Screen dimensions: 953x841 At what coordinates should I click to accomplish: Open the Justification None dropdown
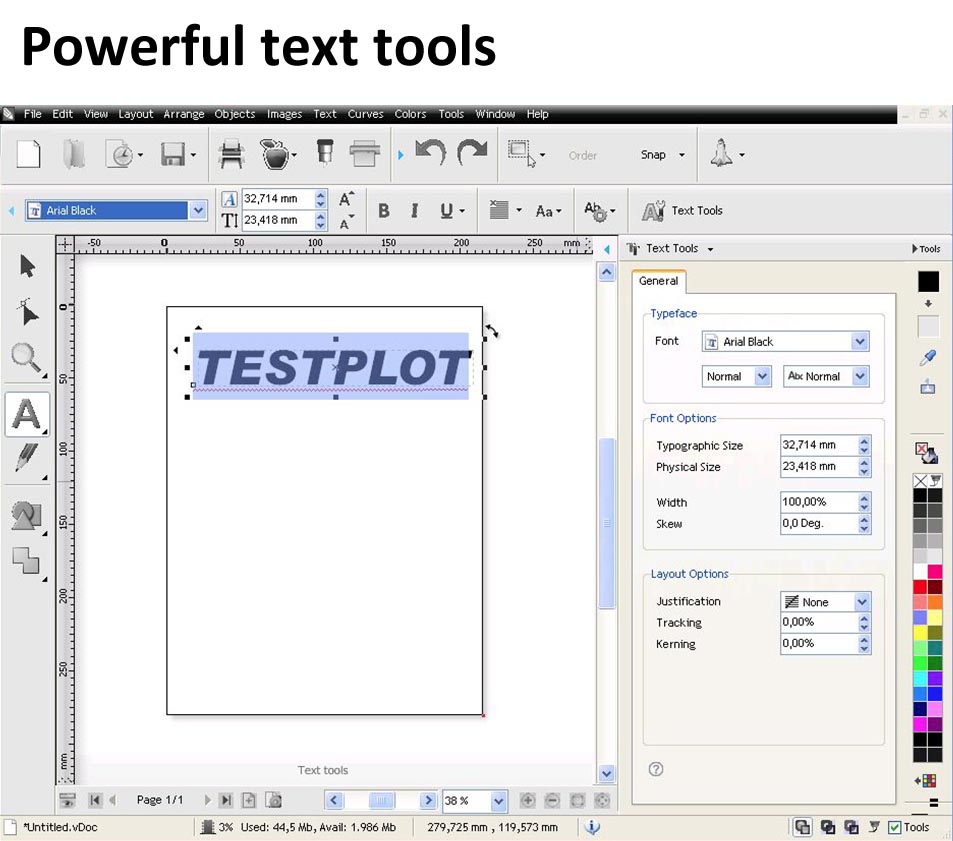point(862,602)
